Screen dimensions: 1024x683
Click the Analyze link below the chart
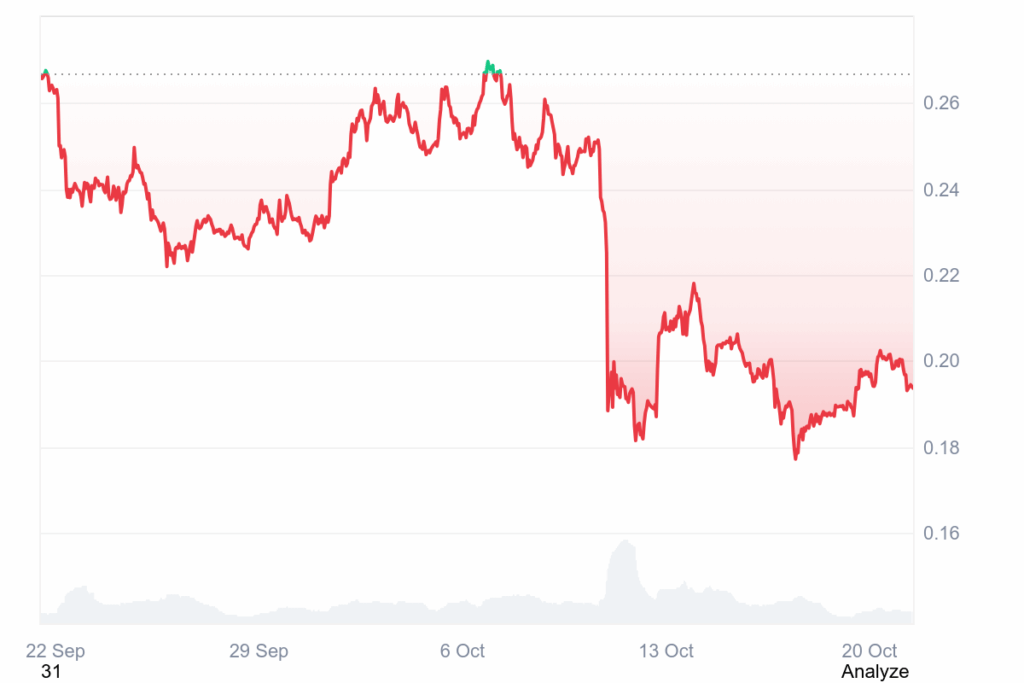[x=875, y=671]
